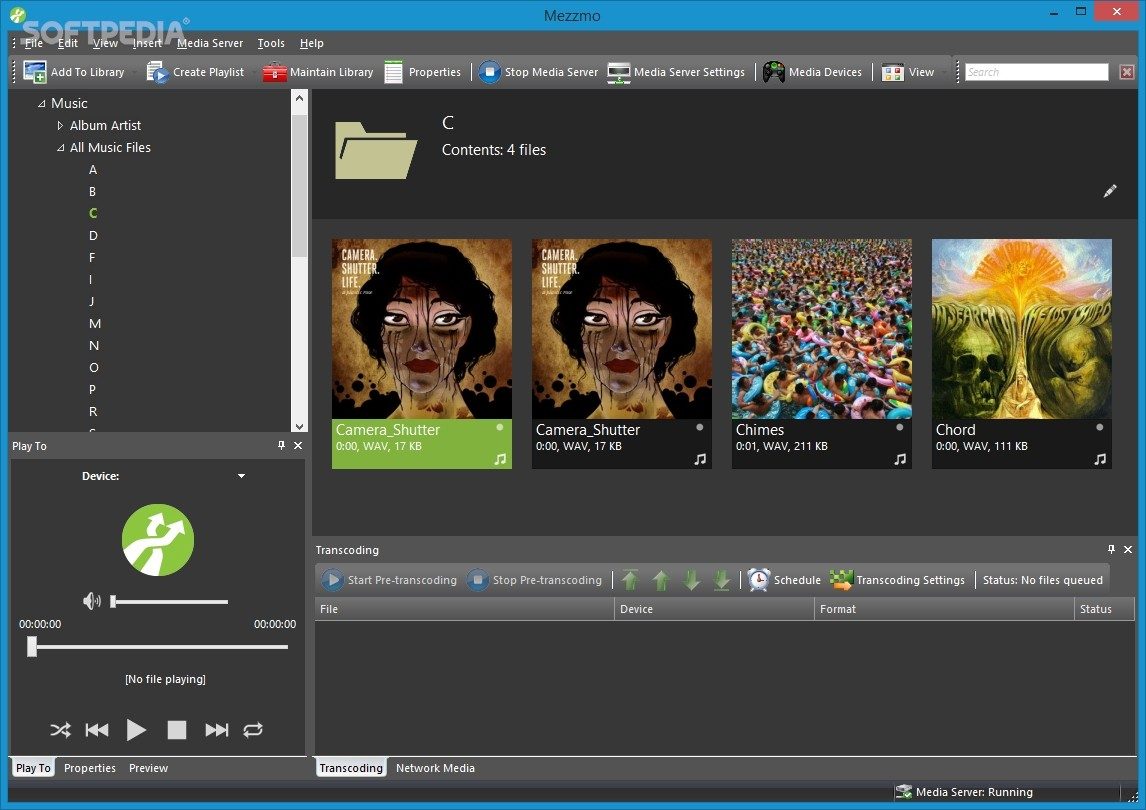The height and width of the screenshot is (810, 1146).
Task: Clear search with red X icon
Action: [x=1126, y=72]
